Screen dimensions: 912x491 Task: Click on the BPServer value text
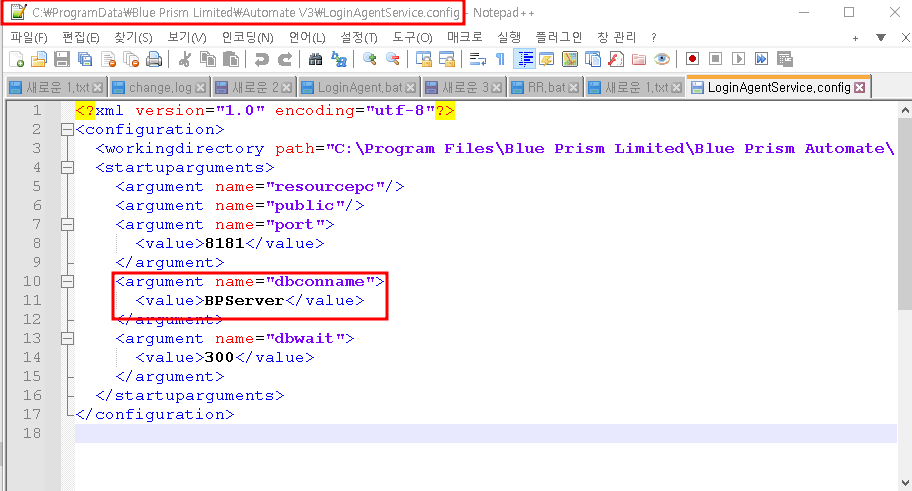pyautogui.click(x=244, y=301)
